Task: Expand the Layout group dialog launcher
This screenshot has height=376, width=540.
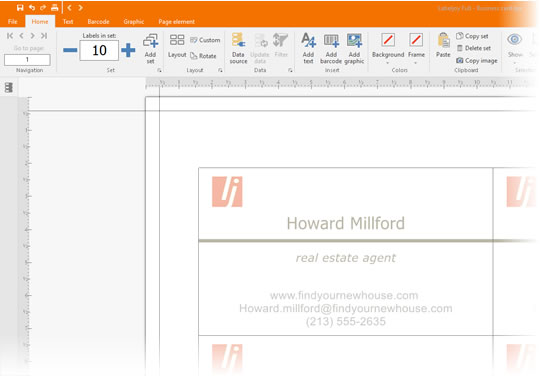Action: click(220, 70)
